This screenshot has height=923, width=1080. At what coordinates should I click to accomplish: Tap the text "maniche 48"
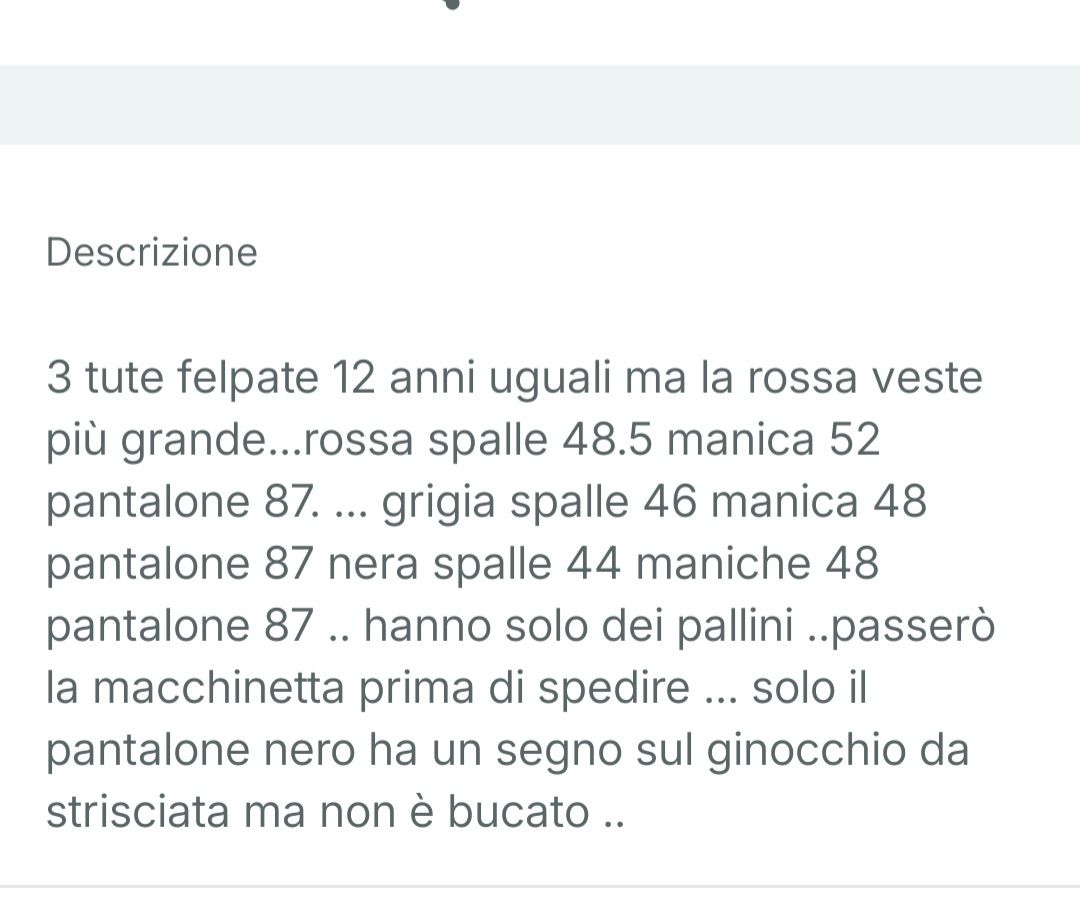click(x=757, y=564)
